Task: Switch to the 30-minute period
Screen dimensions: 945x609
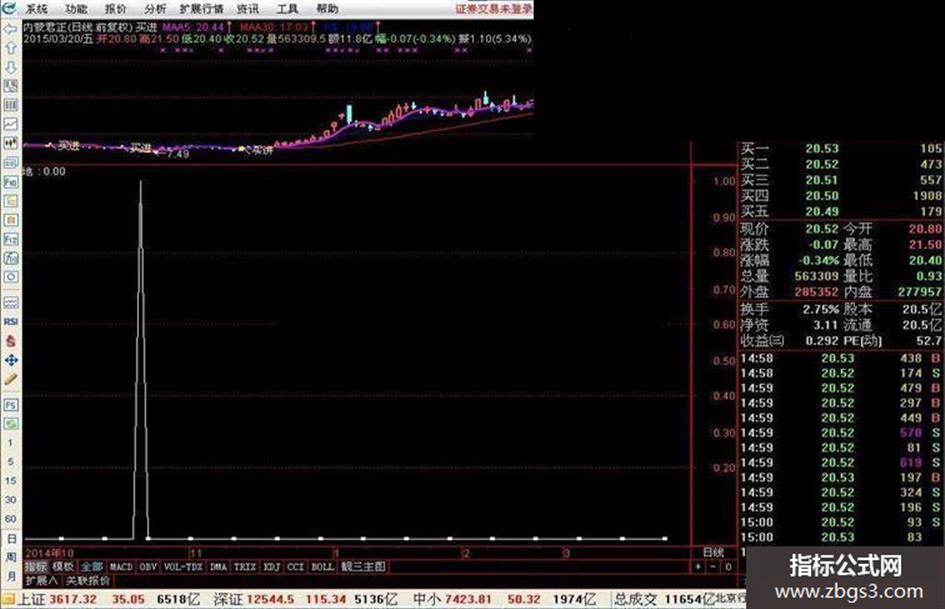Action: click(10, 500)
